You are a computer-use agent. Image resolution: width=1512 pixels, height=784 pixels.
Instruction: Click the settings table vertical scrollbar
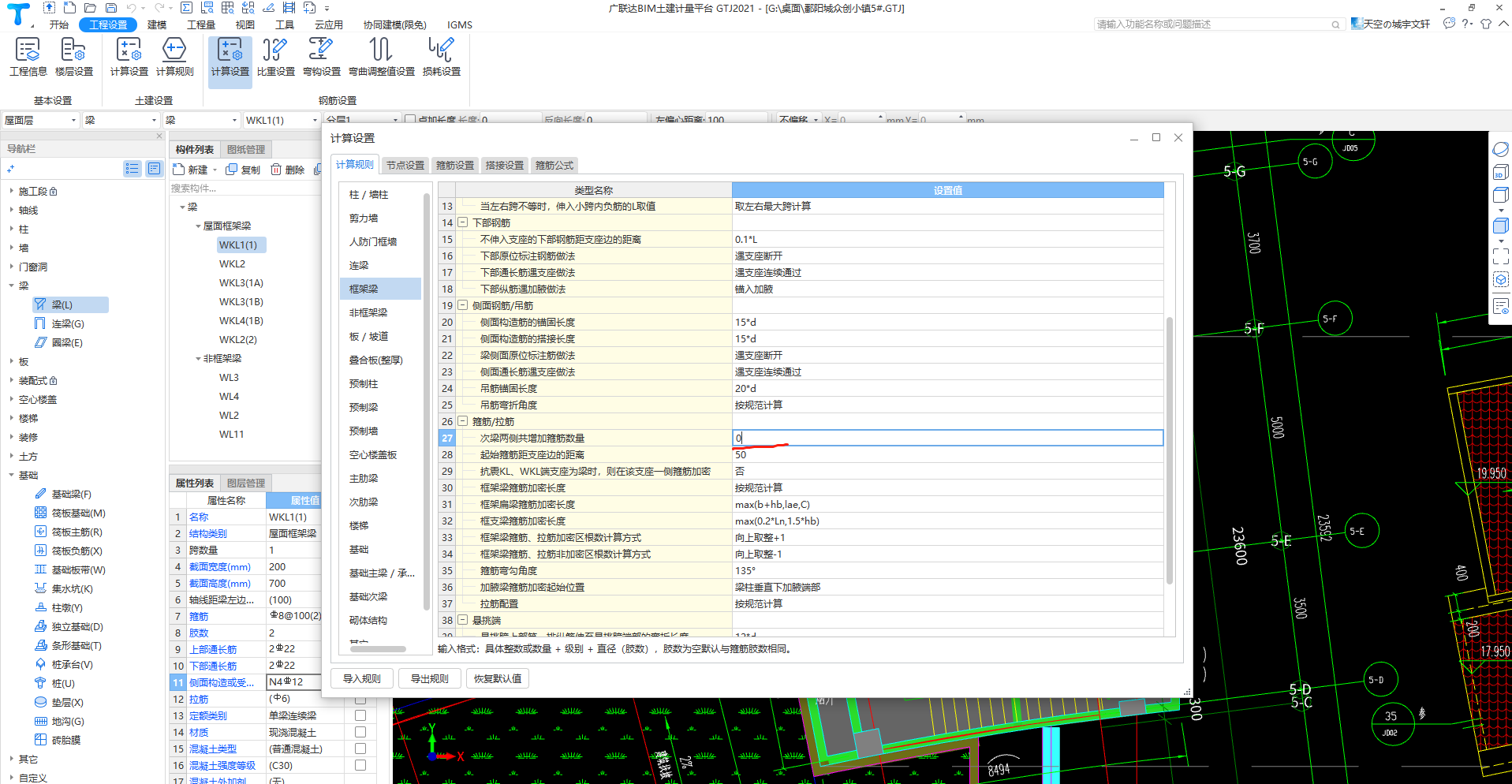[1170, 450]
